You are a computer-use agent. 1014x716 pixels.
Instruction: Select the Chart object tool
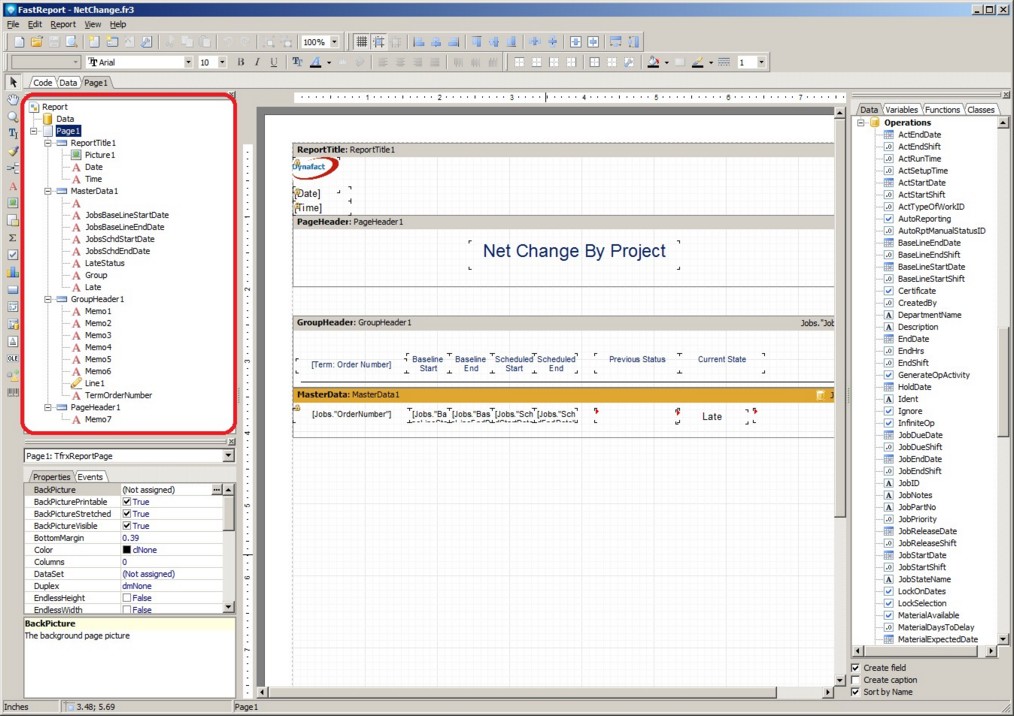point(13,271)
